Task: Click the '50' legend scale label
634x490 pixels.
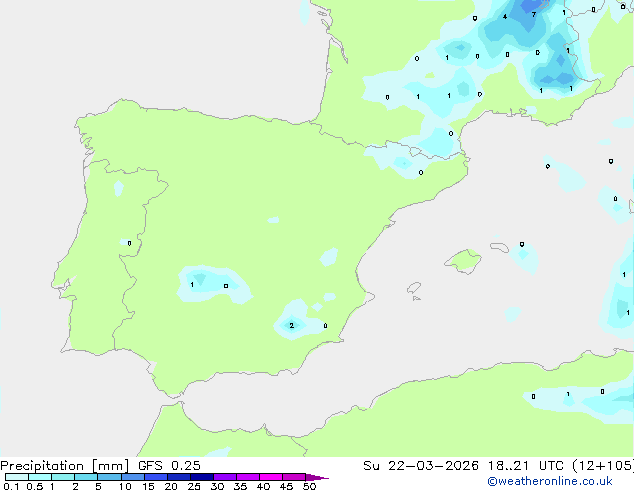Action: coord(309,486)
